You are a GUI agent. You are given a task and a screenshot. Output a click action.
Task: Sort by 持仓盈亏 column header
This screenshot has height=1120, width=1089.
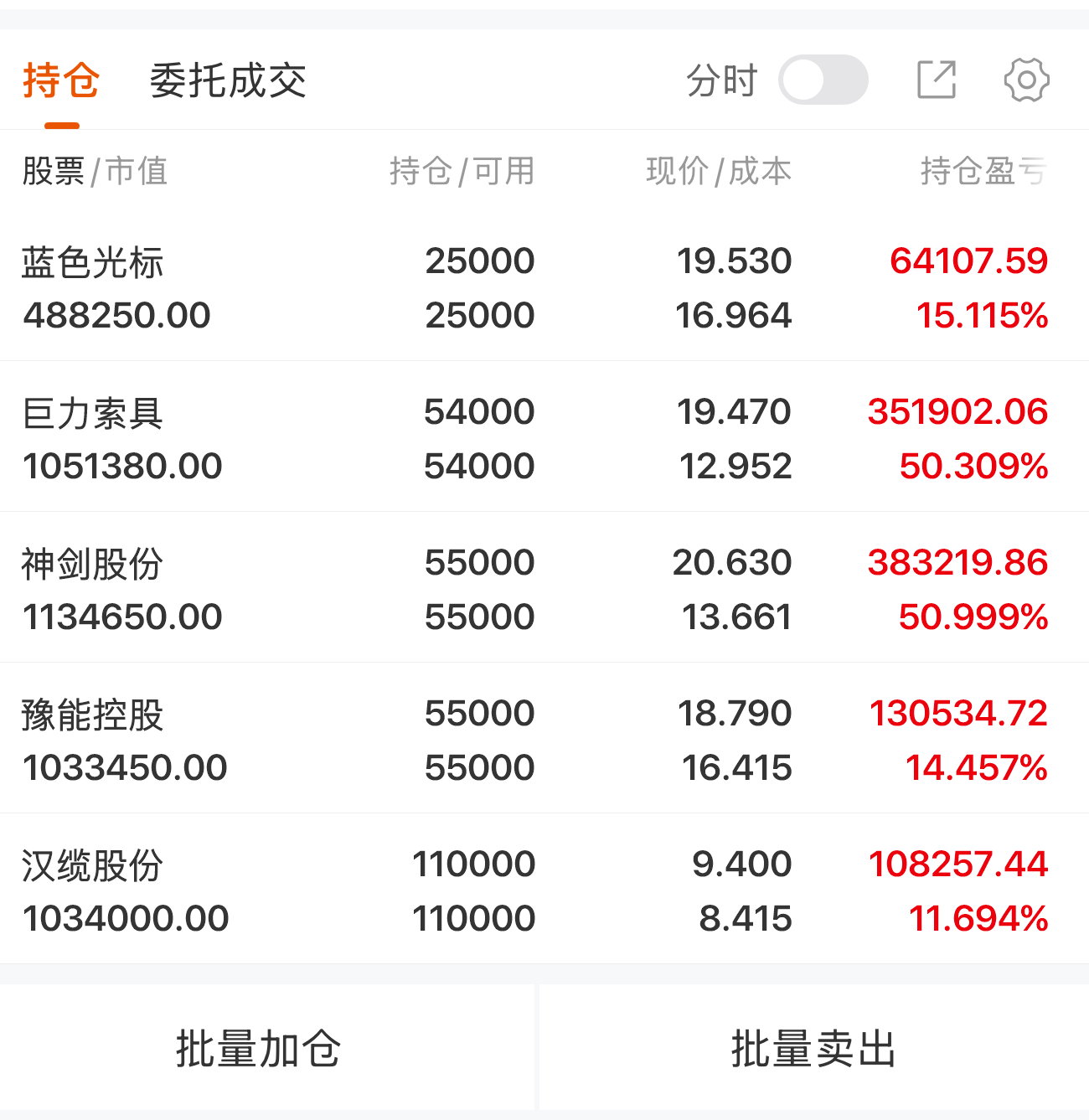click(983, 171)
